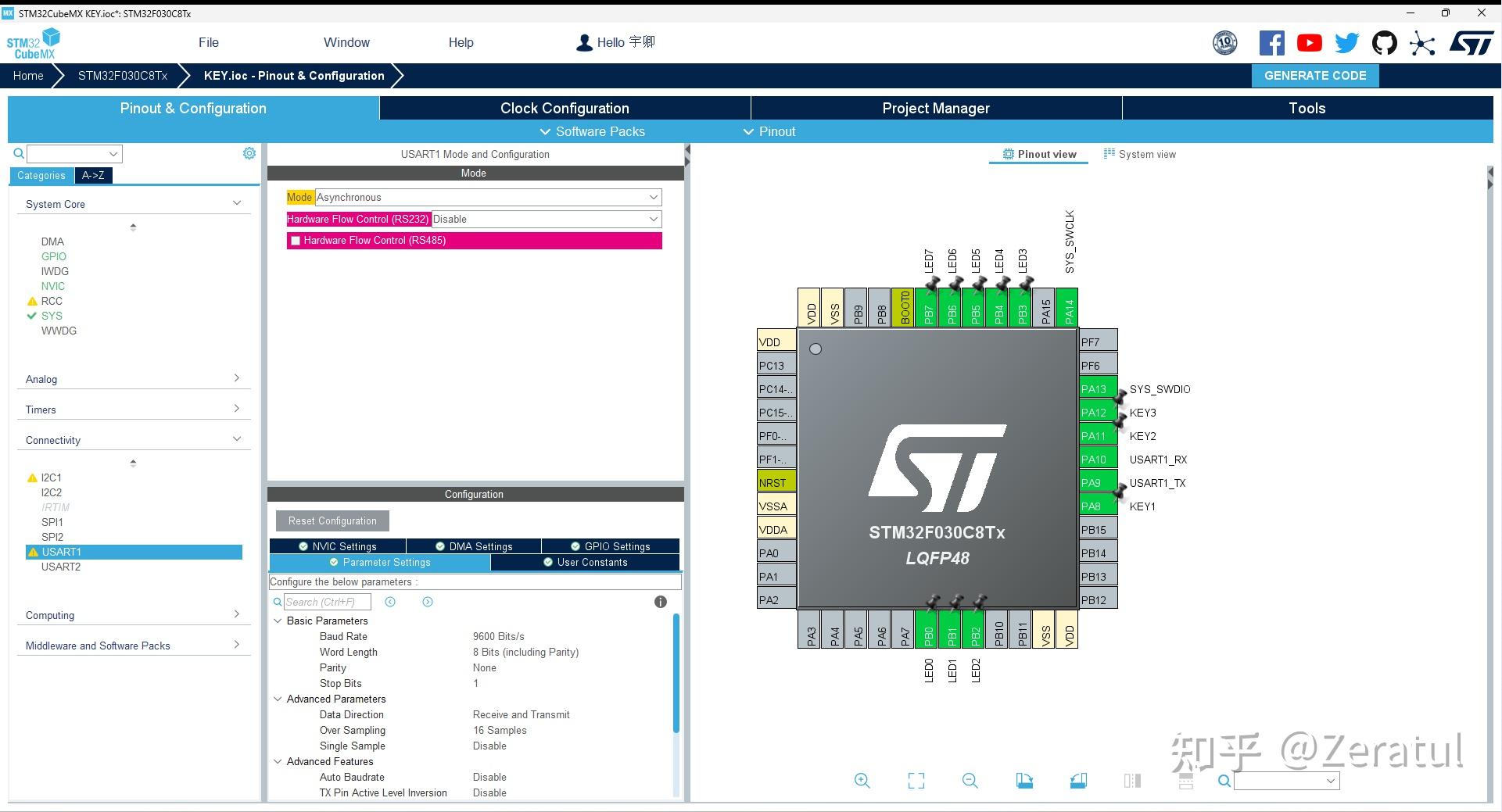Screen dimensions: 1502x812
Task: Switch to System view
Action: point(1139,154)
